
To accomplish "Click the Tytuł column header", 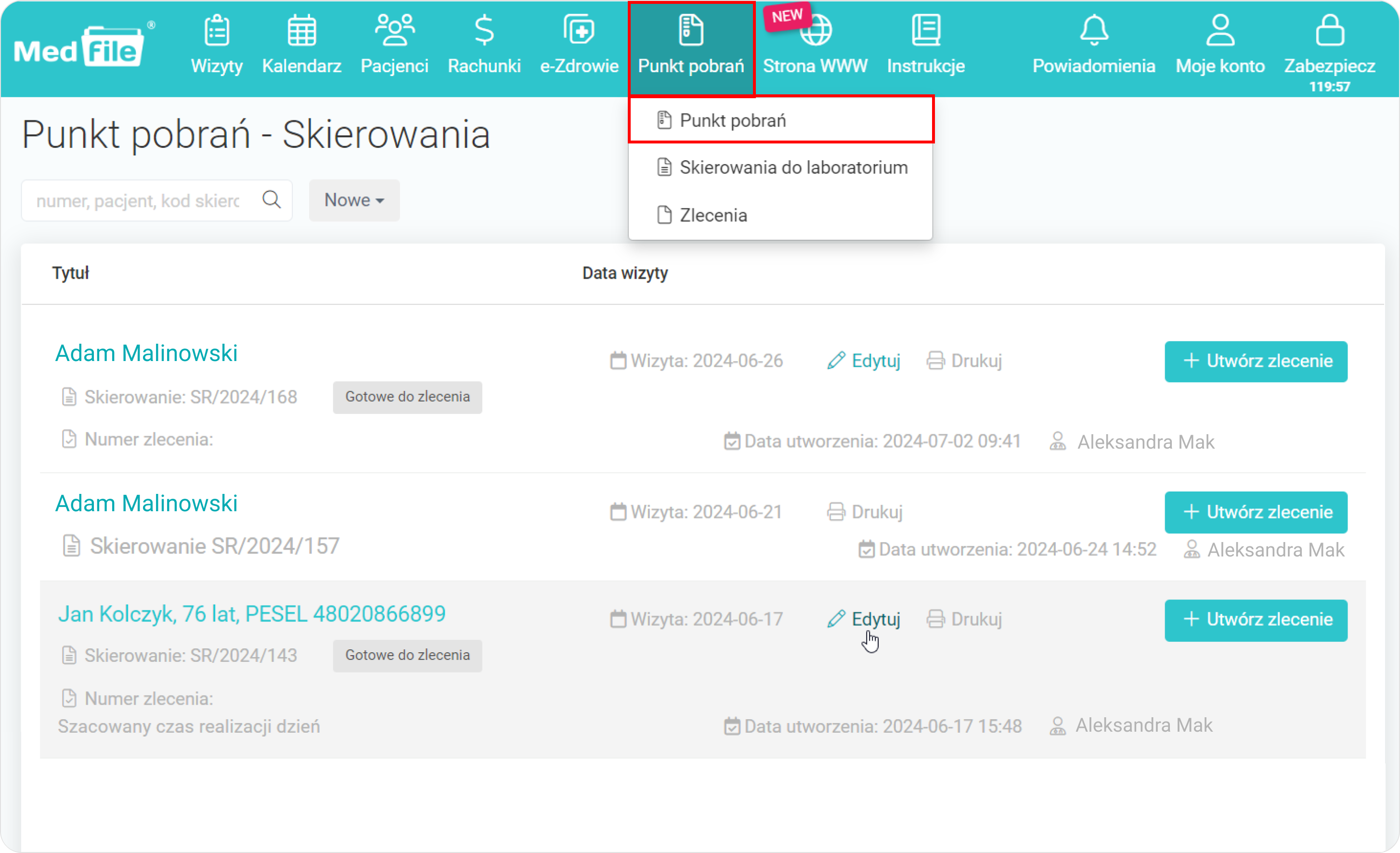I will coord(70,273).
